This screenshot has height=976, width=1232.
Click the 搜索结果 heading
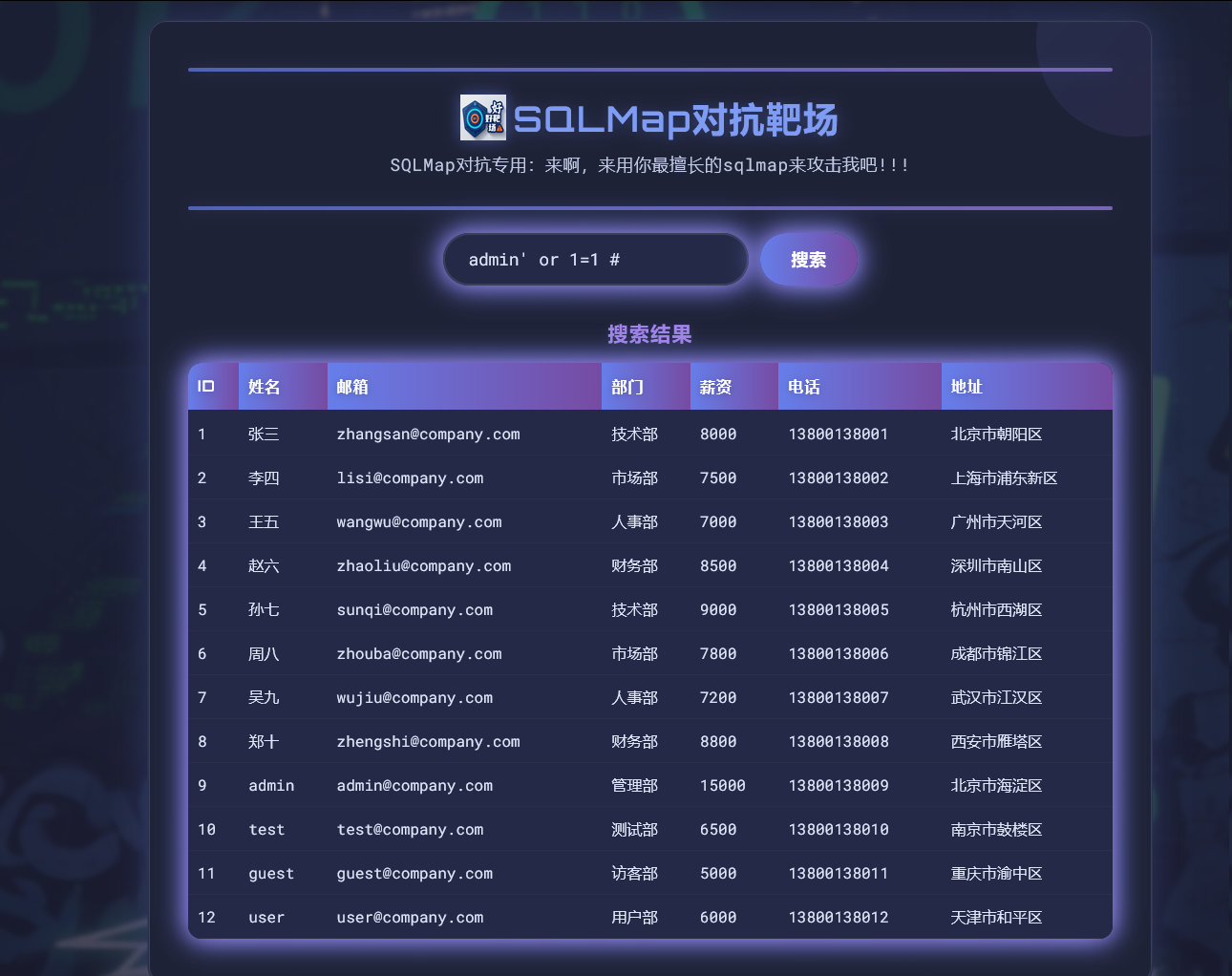[x=649, y=334]
